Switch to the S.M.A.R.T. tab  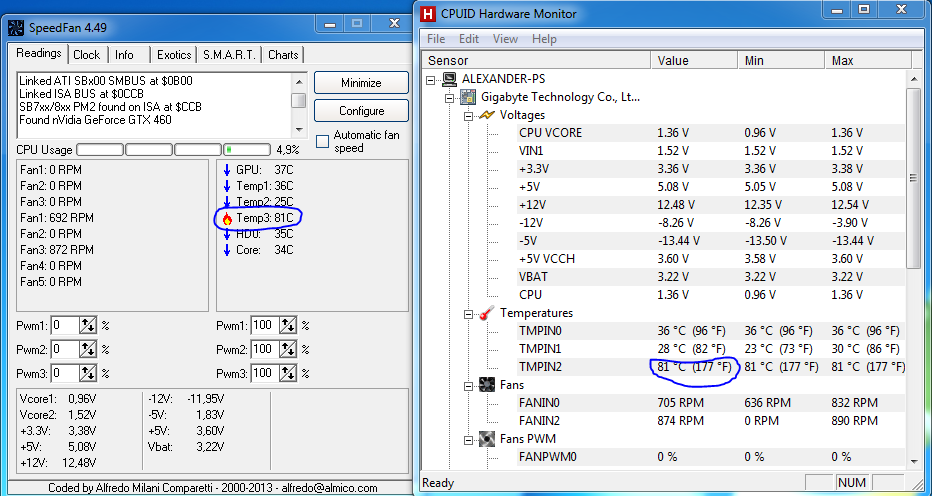pos(229,55)
